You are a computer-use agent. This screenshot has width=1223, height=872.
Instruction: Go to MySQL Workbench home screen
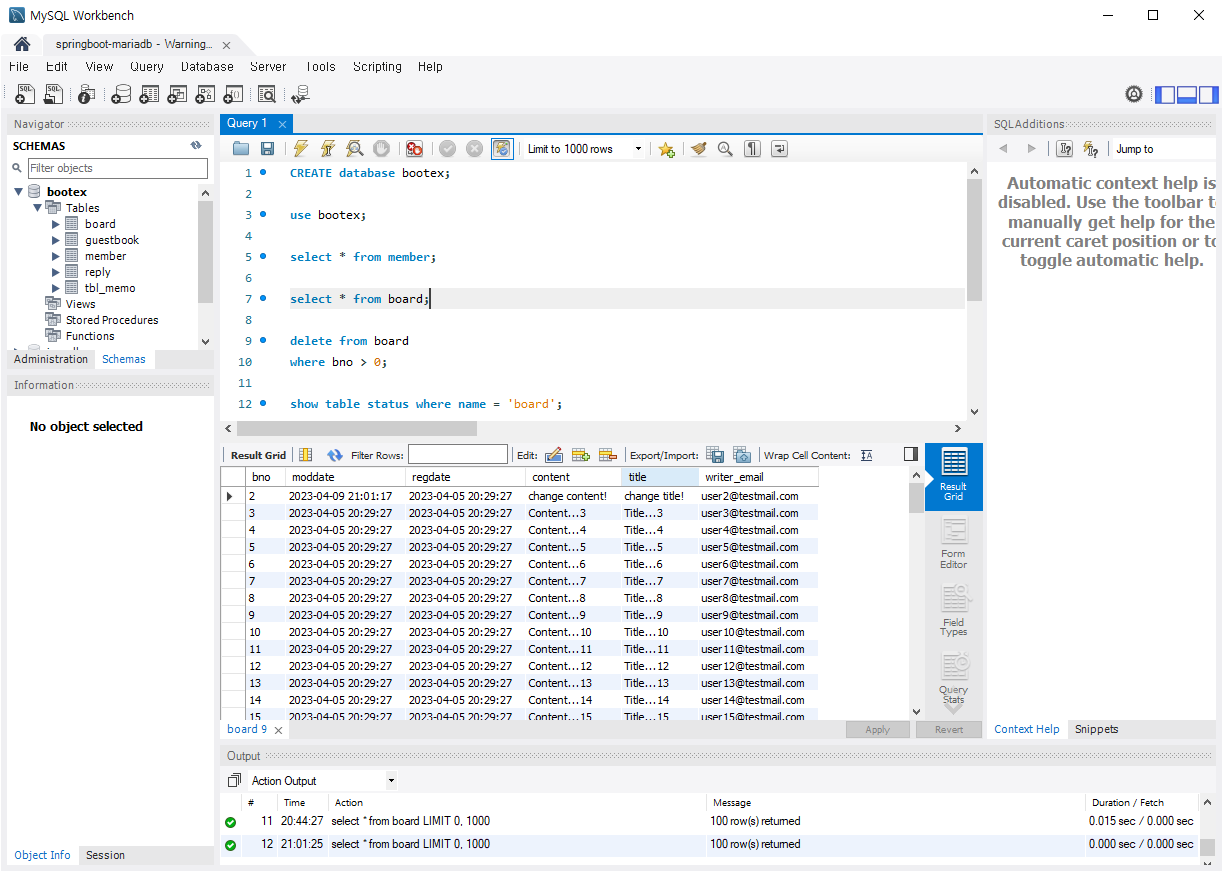22,44
